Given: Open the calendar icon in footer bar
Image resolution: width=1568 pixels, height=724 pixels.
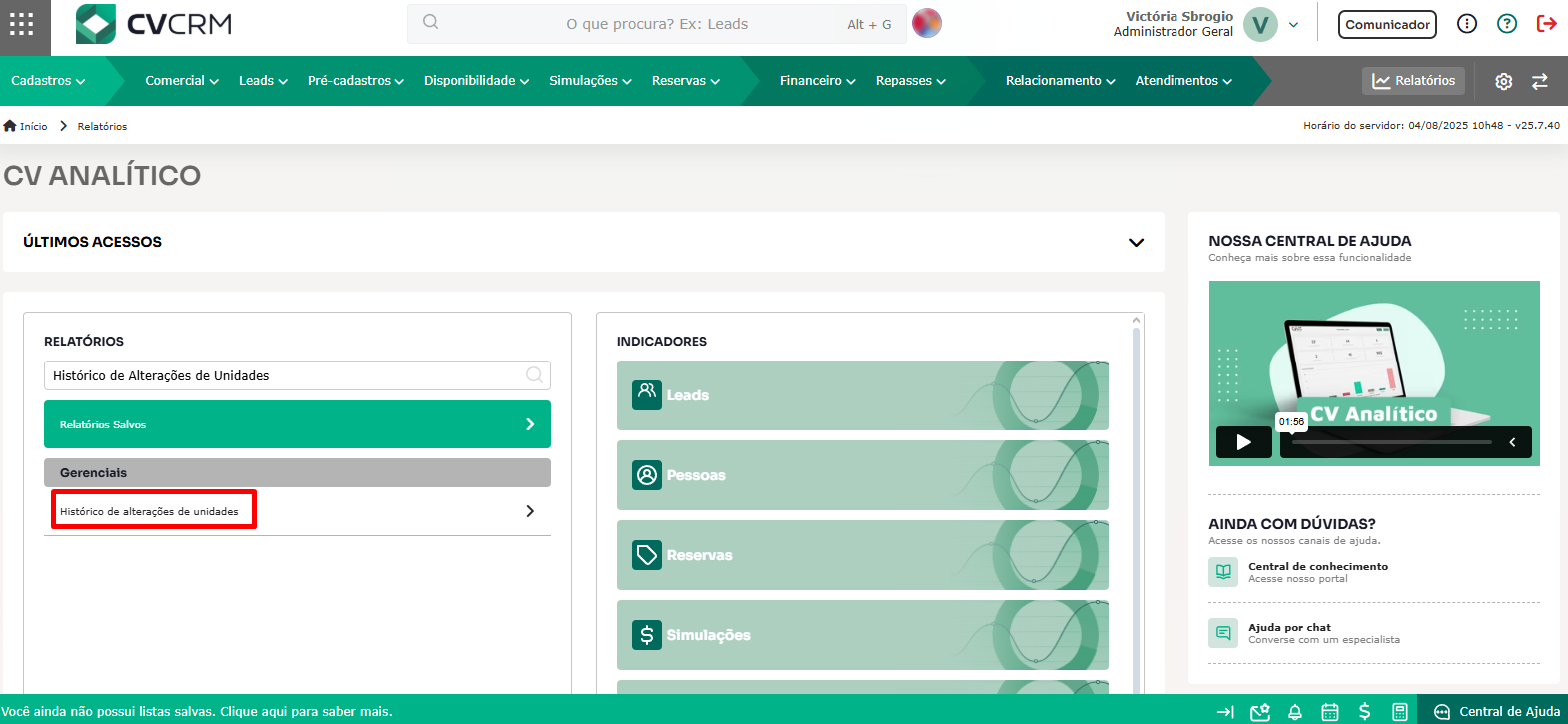Looking at the screenshot, I should [x=1330, y=712].
